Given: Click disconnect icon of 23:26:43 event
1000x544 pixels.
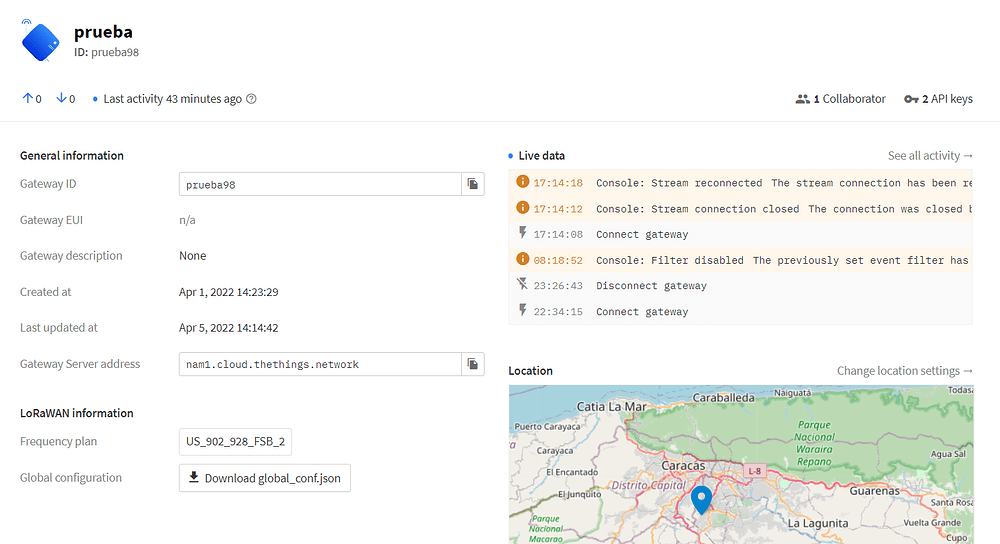Looking at the screenshot, I should coord(522,284).
